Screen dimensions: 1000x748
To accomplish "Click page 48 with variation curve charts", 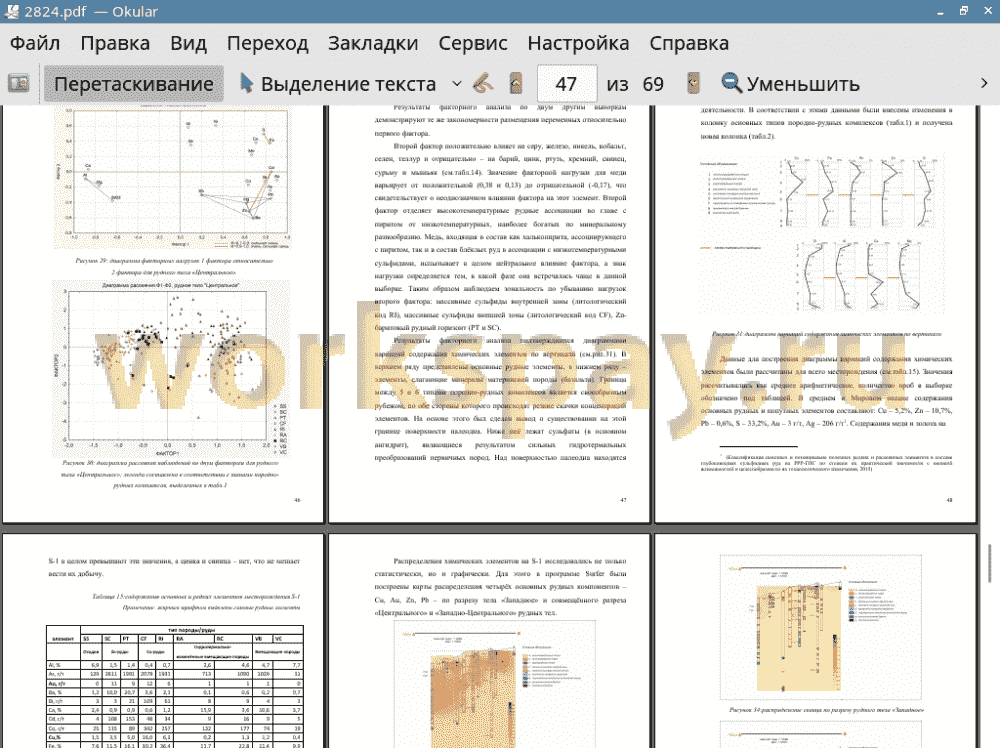I will click(816, 314).
